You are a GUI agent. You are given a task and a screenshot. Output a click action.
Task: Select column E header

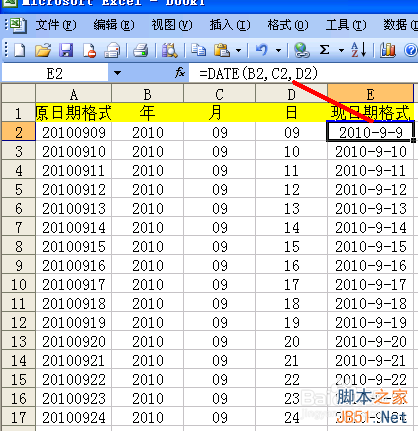(x=370, y=93)
